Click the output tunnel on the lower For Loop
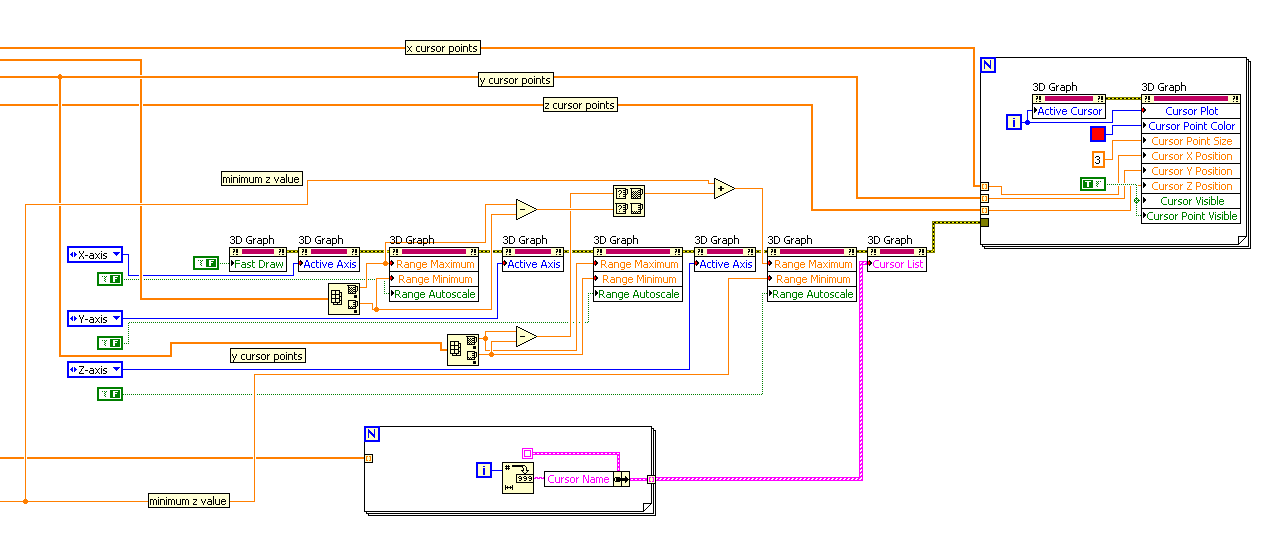This screenshot has width=1273, height=539. pyautogui.click(x=651, y=479)
